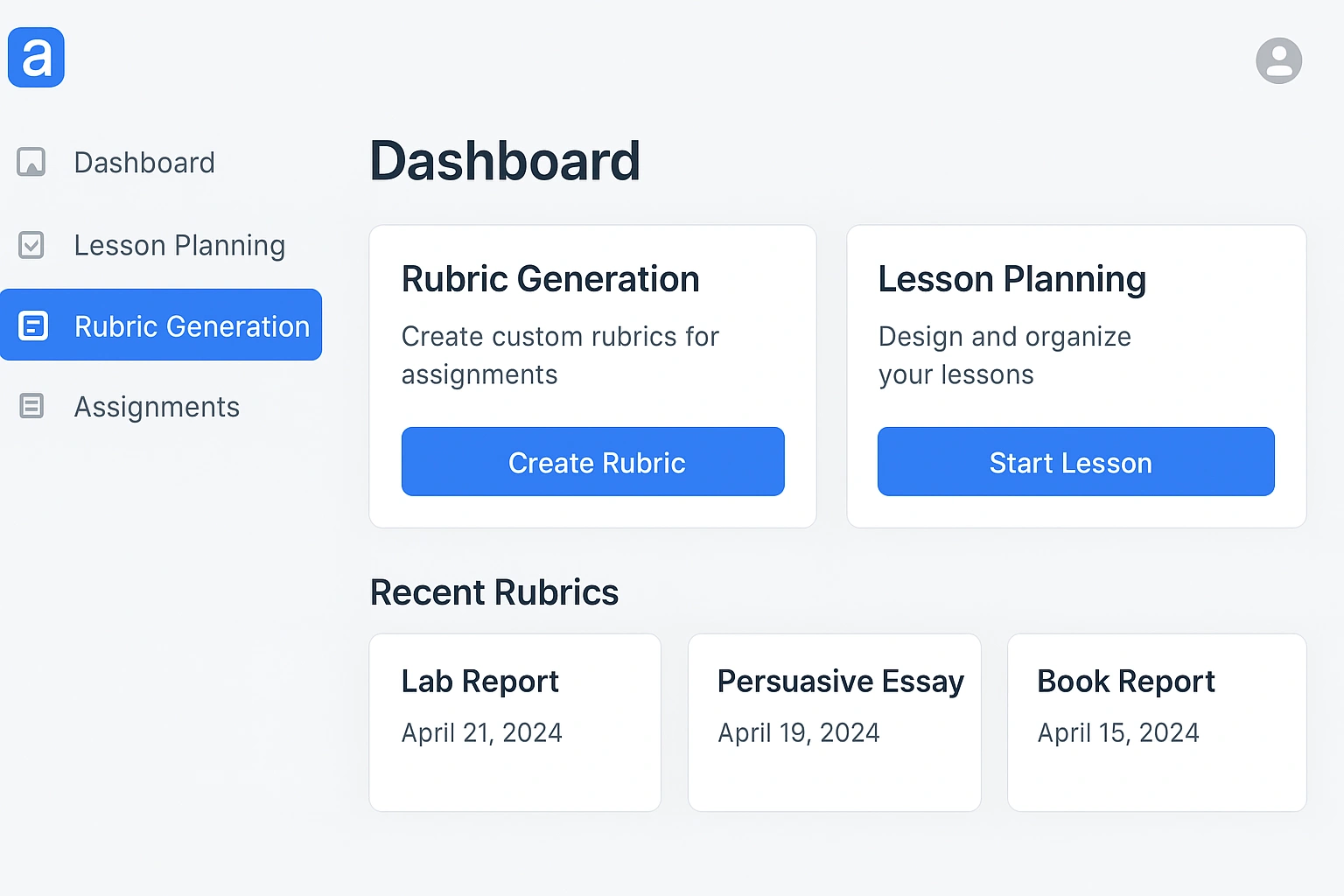
Task: Click the Lesson Planning checkmark icon
Action: click(31, 245)
